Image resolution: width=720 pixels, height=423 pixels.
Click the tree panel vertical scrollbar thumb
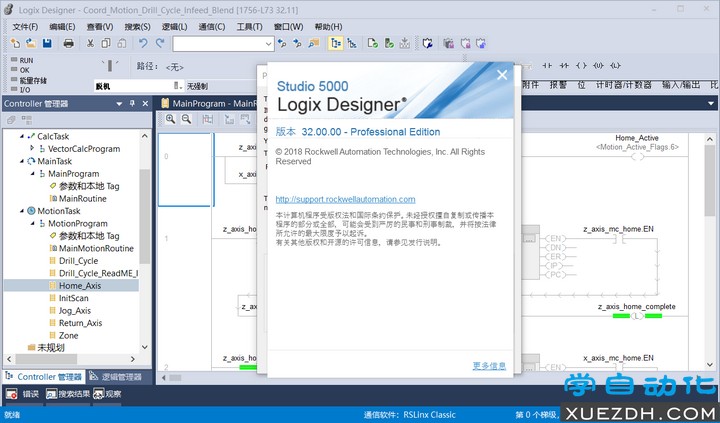[145, 216]
